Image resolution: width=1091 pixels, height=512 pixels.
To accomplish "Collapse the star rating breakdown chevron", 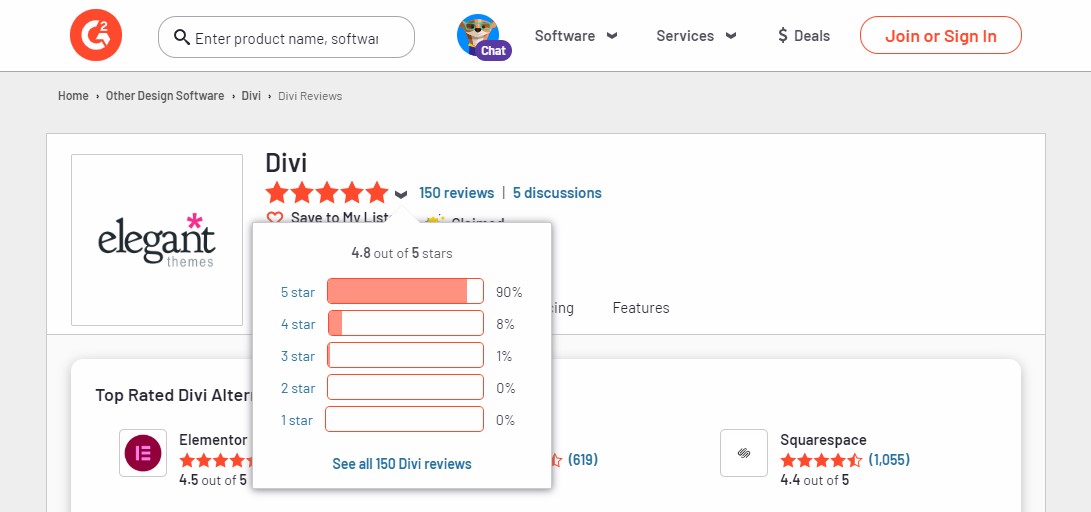I will (401, 194).
